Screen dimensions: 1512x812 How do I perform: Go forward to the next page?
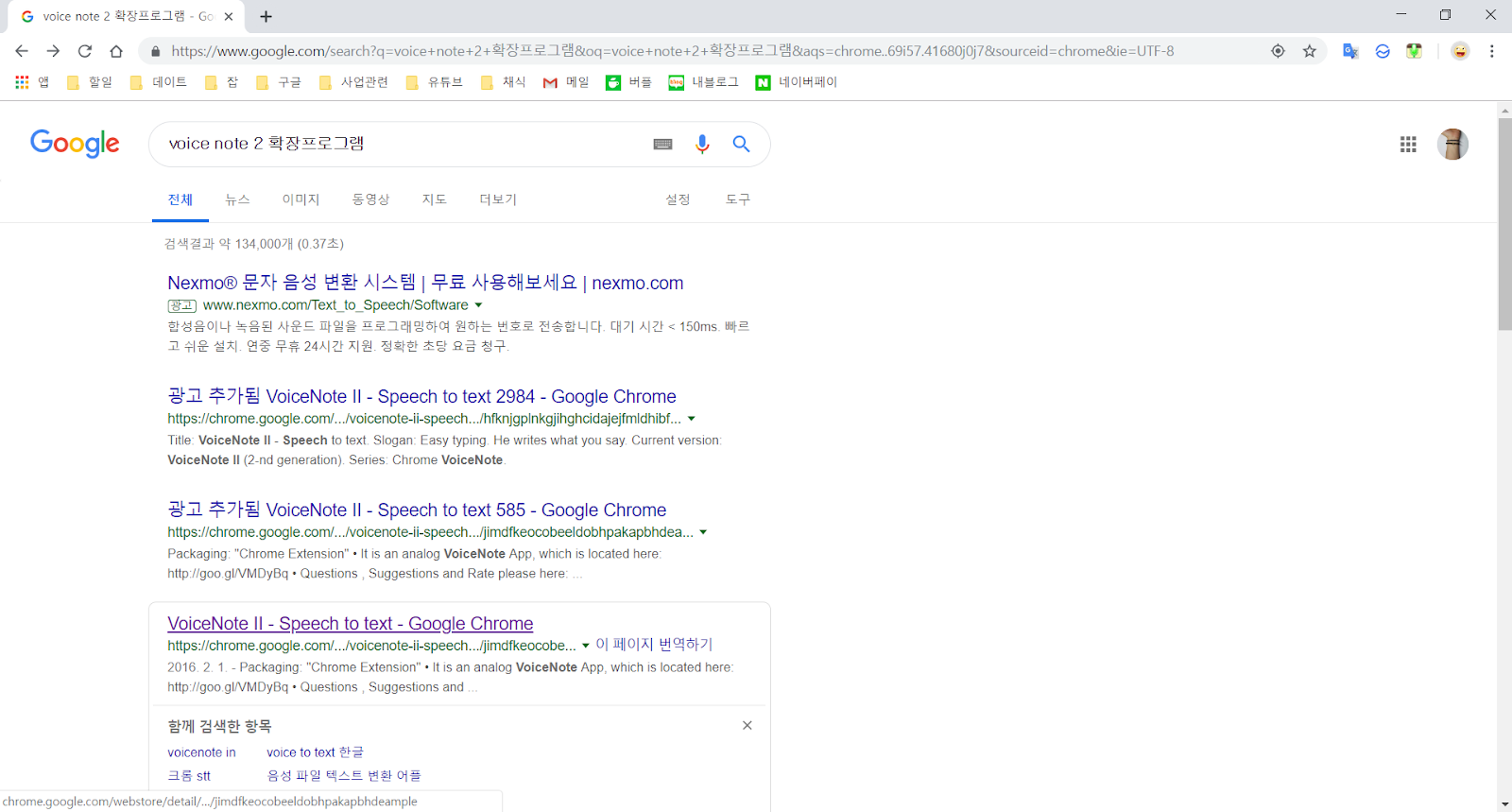pyautogui.click(x=53, y=51)
